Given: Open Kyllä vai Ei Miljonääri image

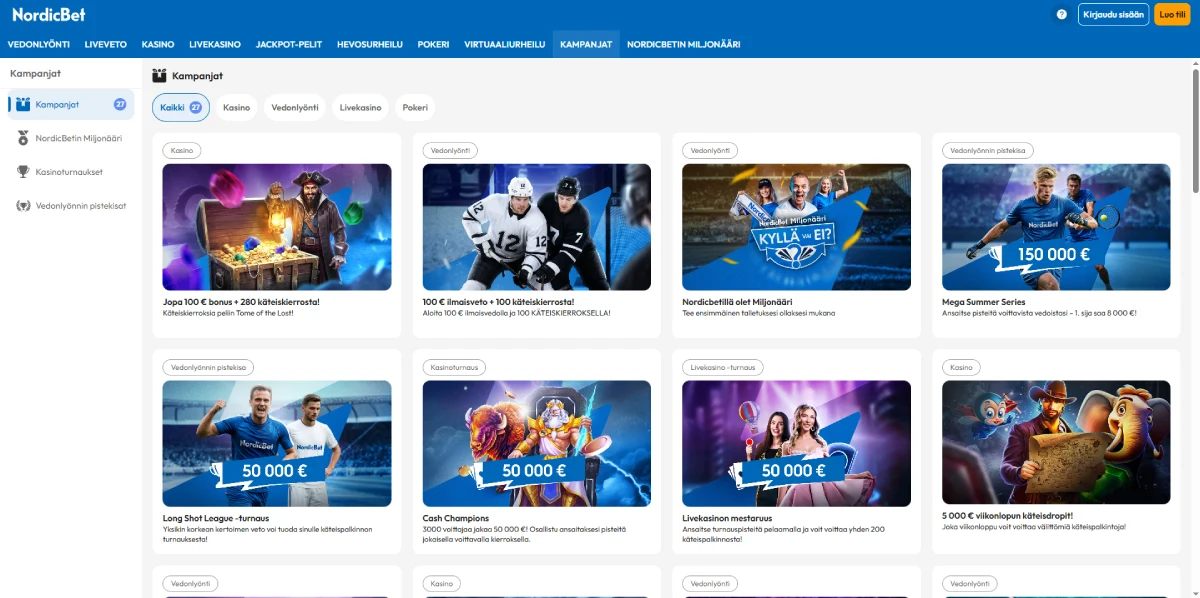Looking at the screenshot, I should tap(796, 227).
